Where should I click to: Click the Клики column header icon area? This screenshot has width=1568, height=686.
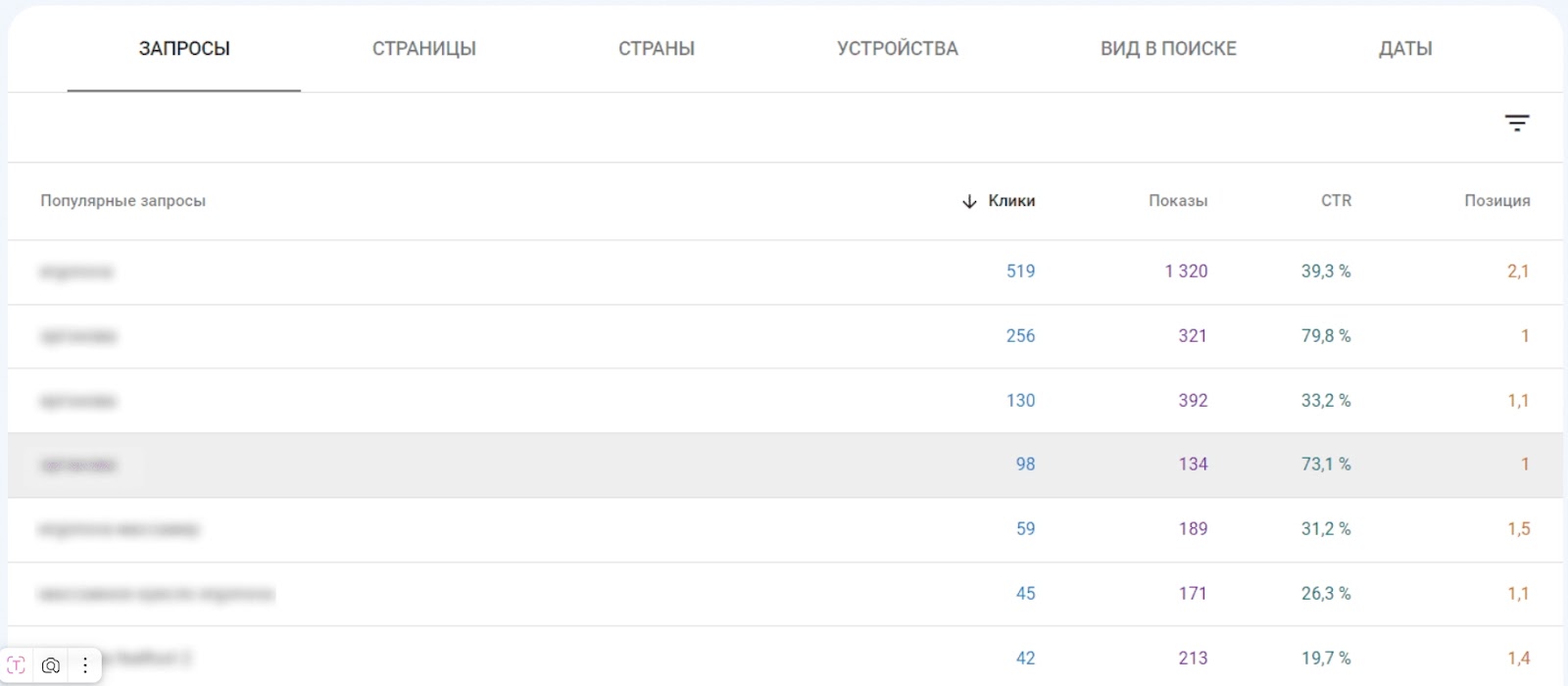(1009, 201)
